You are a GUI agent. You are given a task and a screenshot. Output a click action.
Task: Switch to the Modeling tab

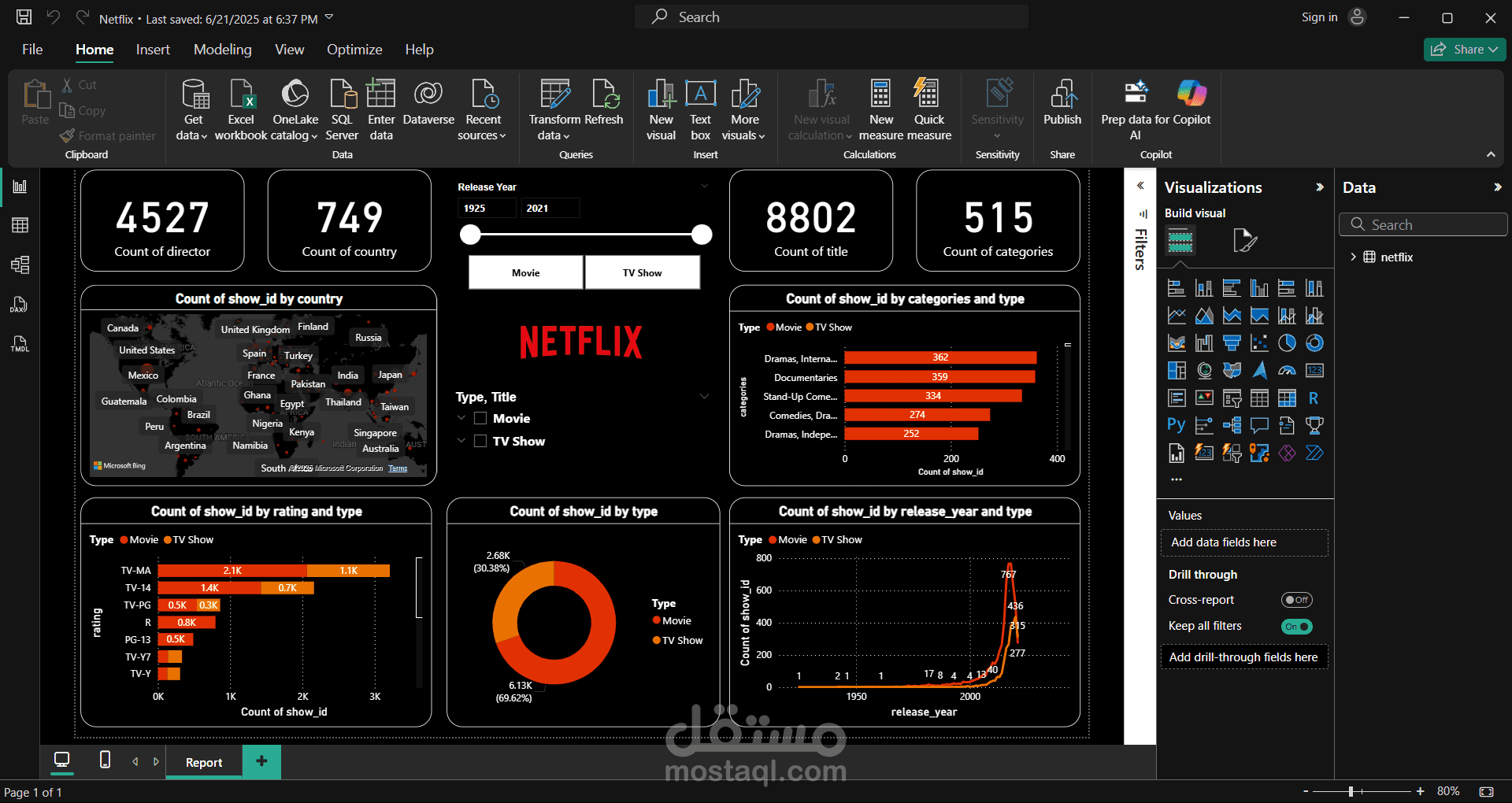point(223,50)
